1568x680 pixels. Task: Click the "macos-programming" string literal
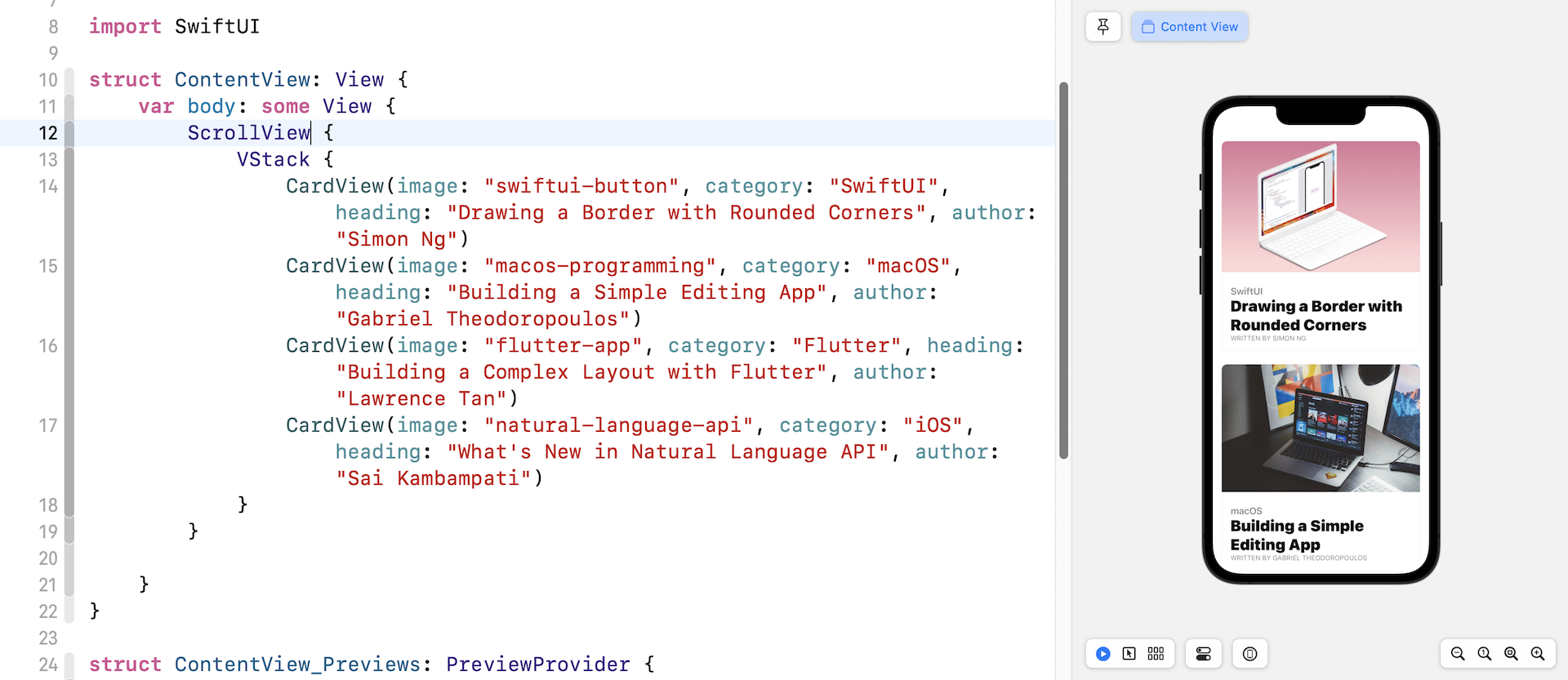600,266
